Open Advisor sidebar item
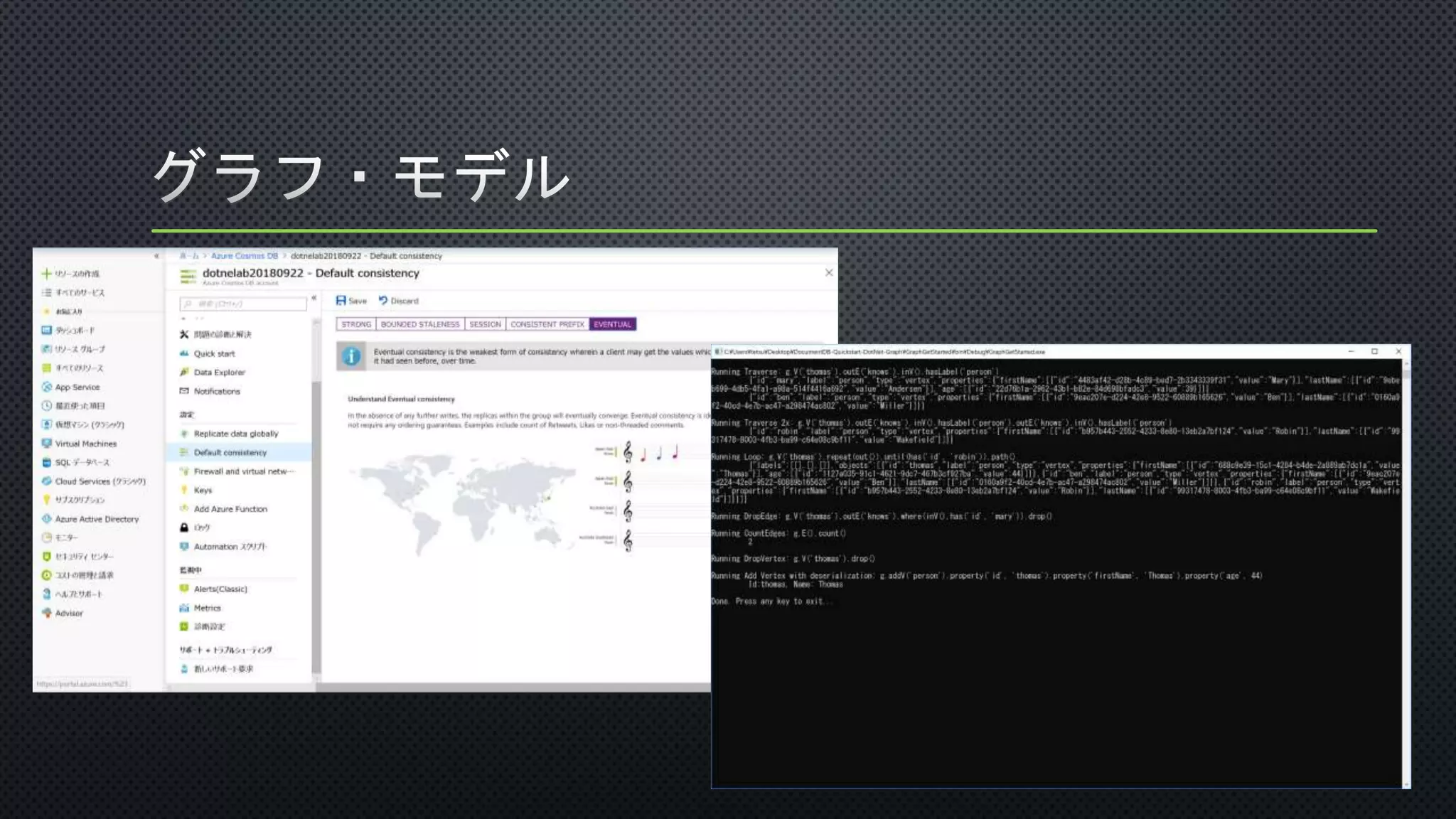 point(69,613)
